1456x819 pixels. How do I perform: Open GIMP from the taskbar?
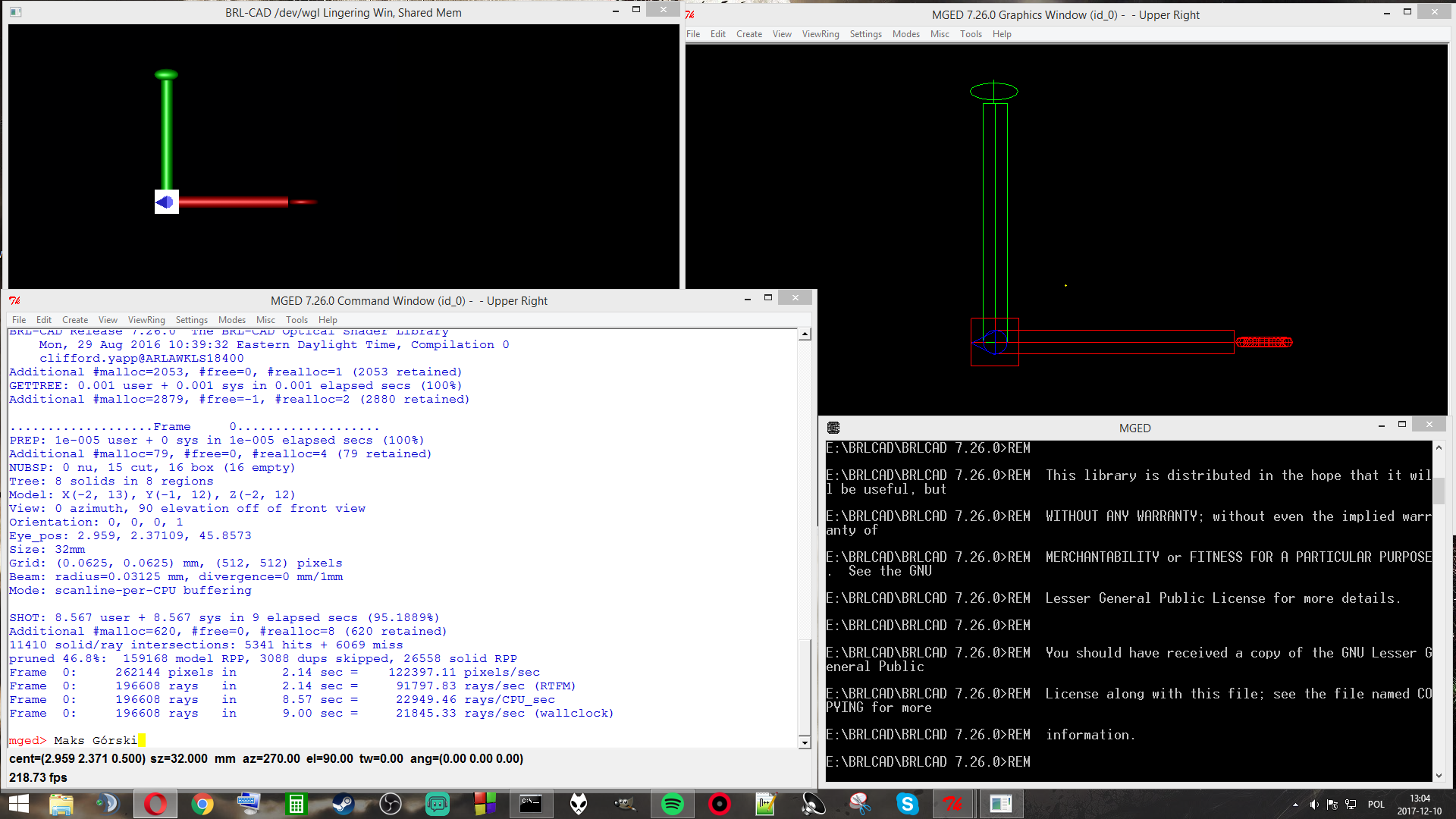(x=625, y=804)
